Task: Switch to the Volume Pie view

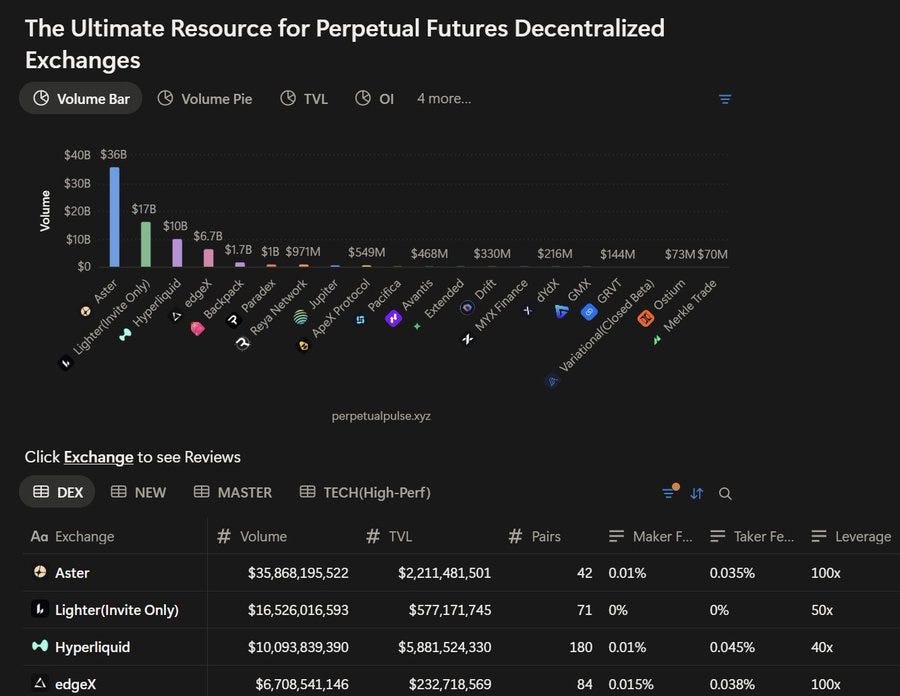Action: 205,98
